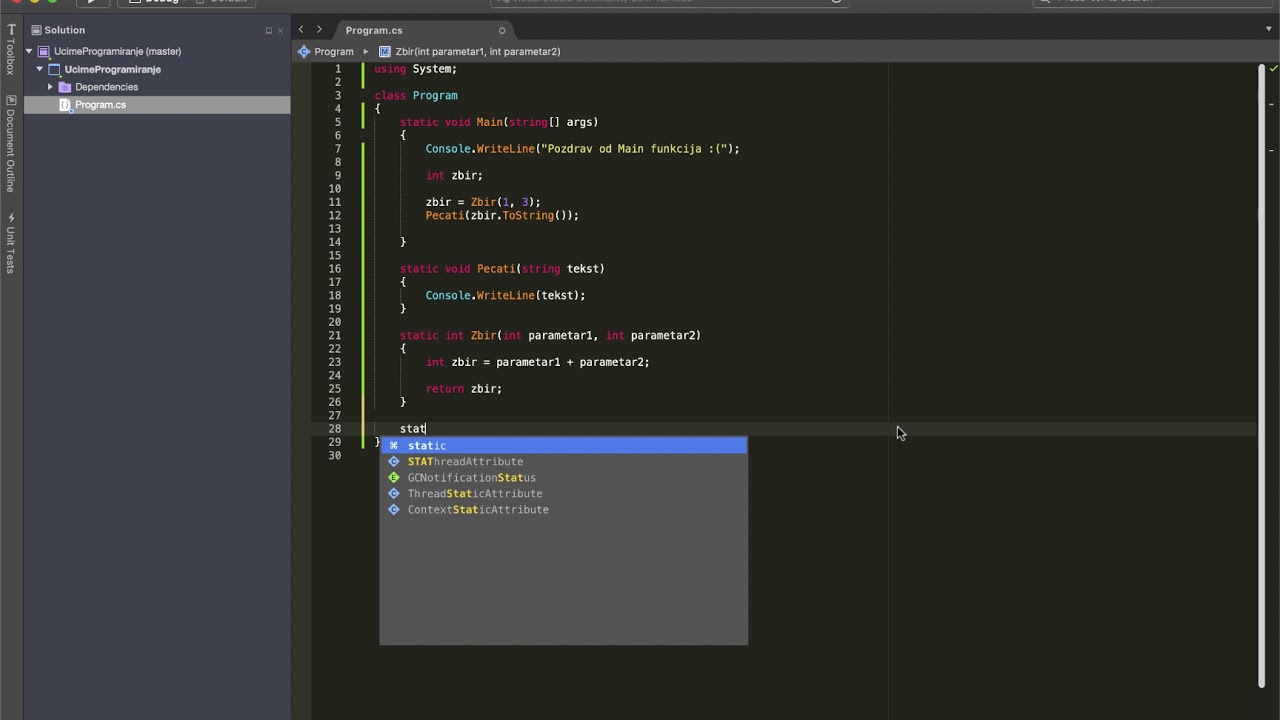Click the 'Main(string[] args)' method signature
Viewport: 1280px width, 720px height.
(x=537, y=122)
